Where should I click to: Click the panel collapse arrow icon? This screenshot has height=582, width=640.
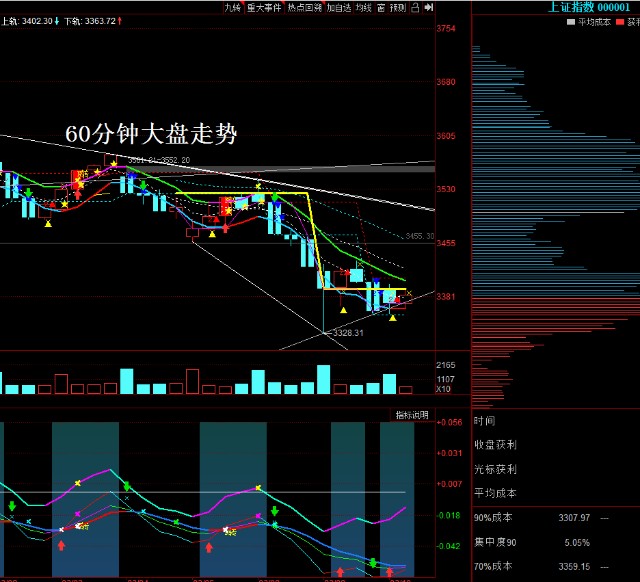point(428,7)
